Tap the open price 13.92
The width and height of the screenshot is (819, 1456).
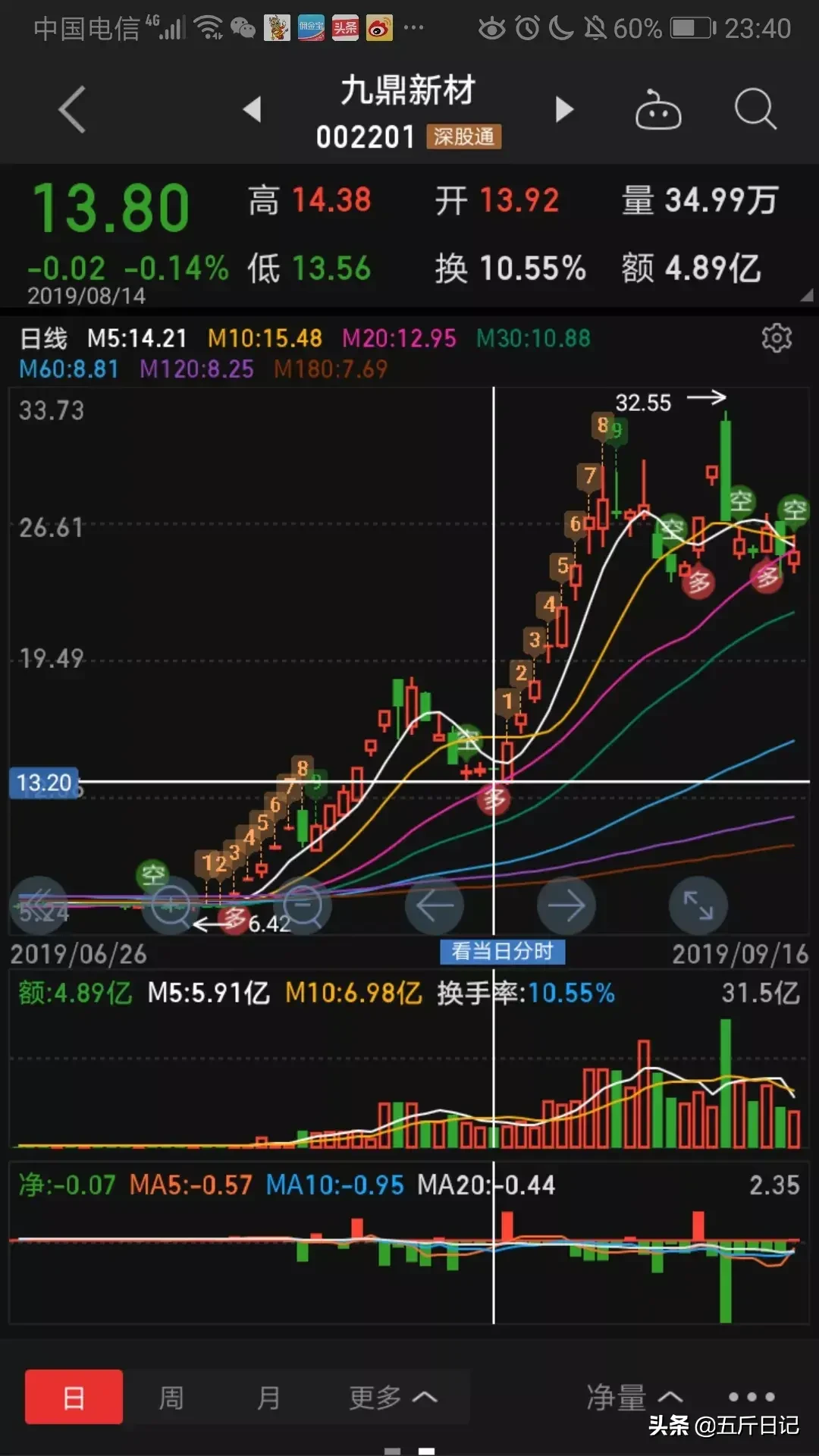(519, 201)
